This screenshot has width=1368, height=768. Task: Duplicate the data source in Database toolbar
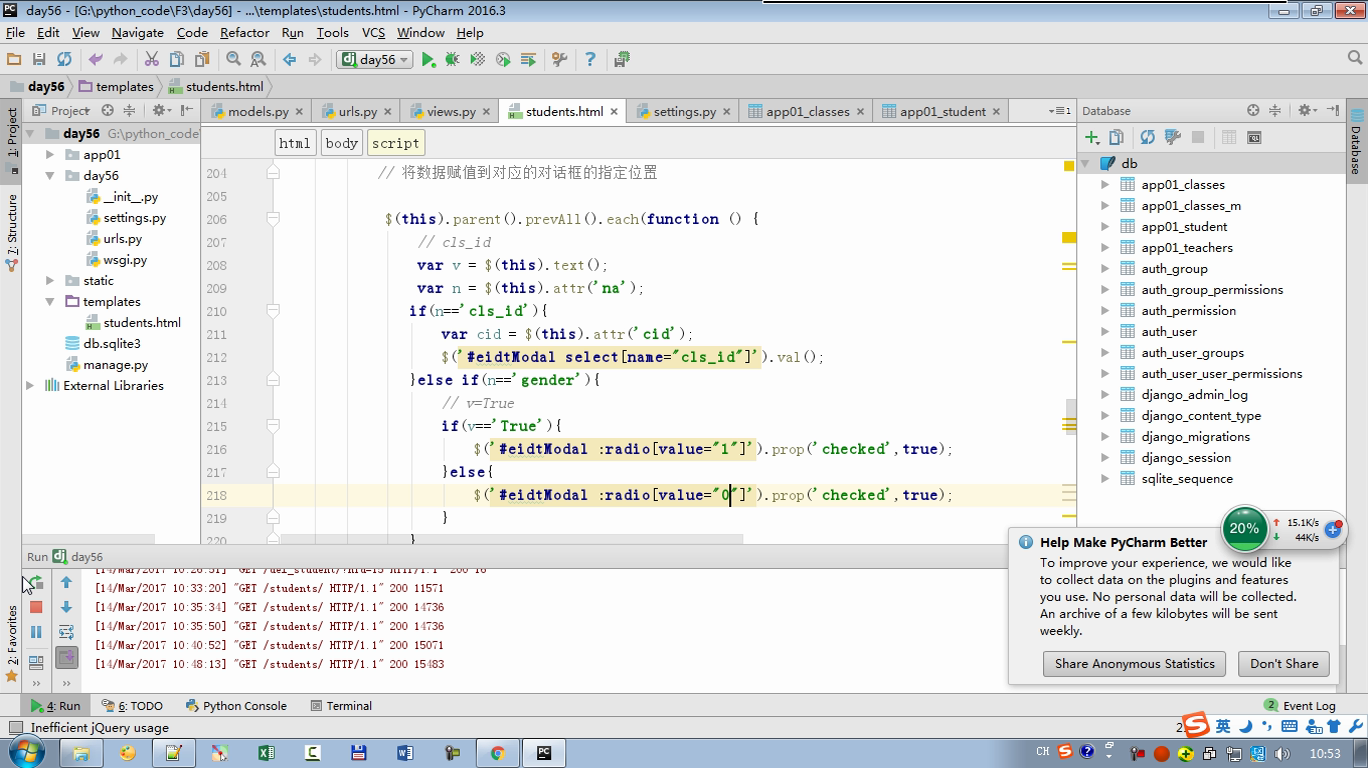1117,137
